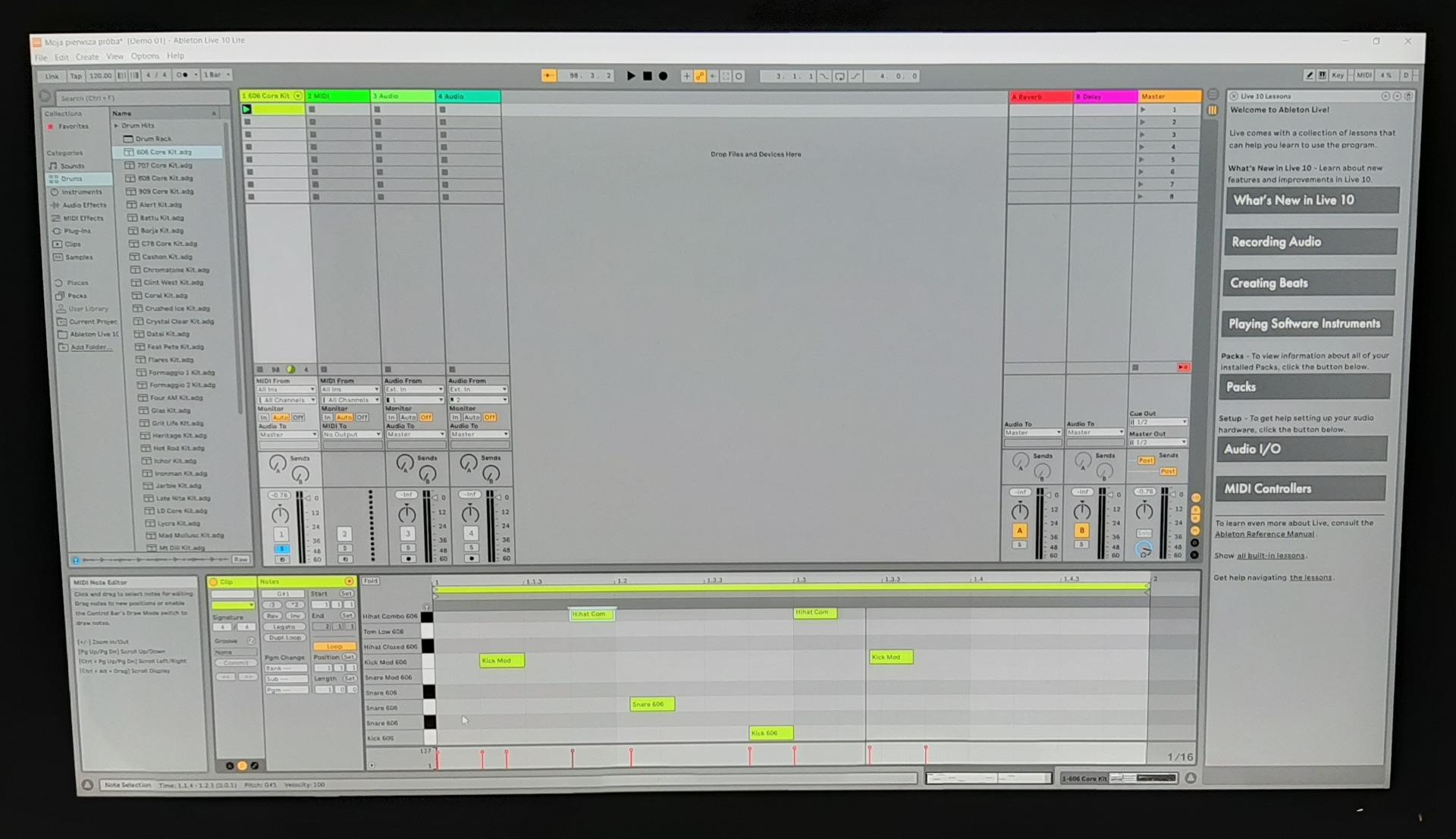Solo the A Reverb return track
Screen dimensions: 1456x839
(x=1020, y=545)
